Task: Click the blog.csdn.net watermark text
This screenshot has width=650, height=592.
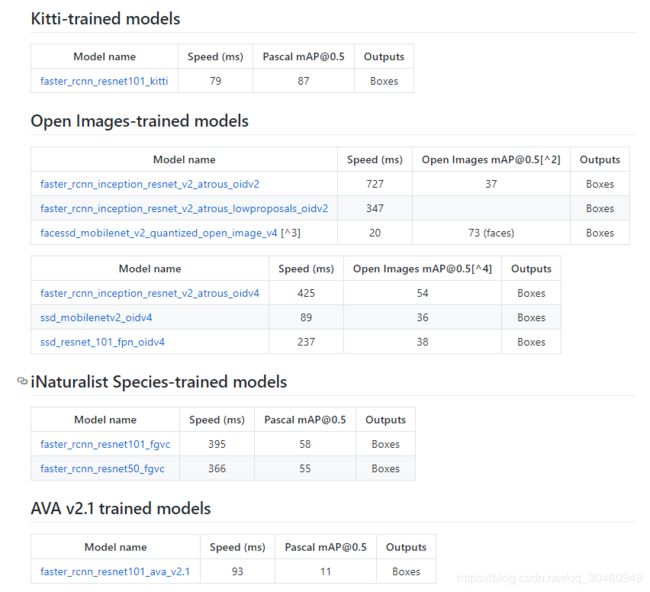Action: click(x=550, y=577)
